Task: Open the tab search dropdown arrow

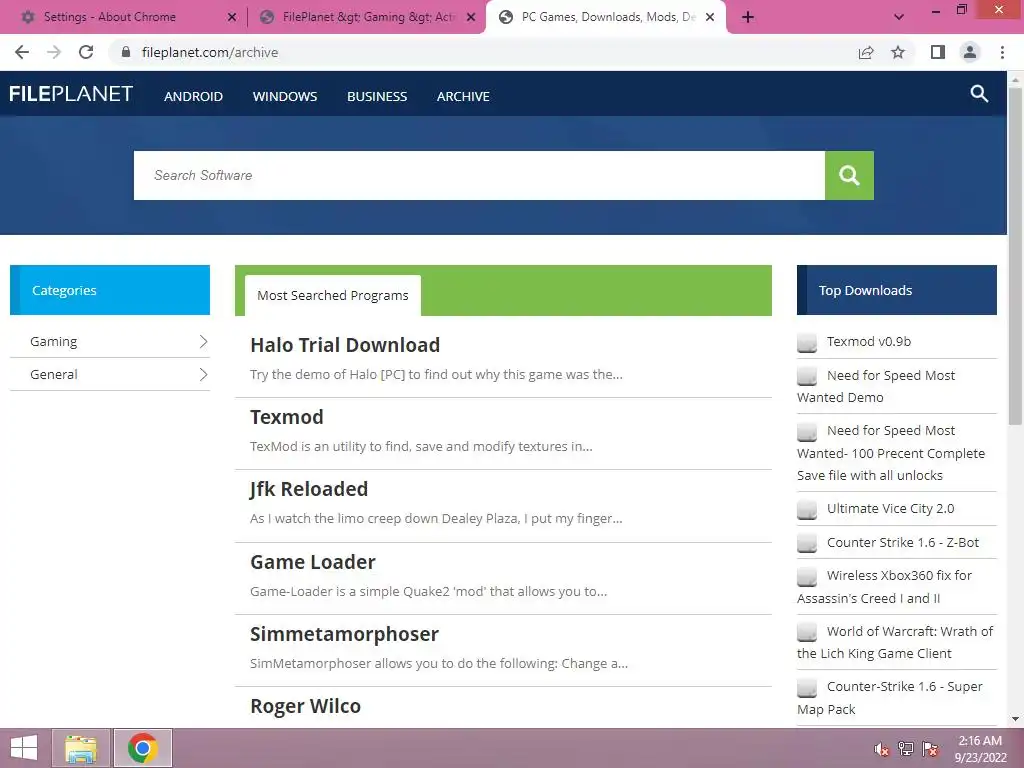Action: [x=899, y=18]
